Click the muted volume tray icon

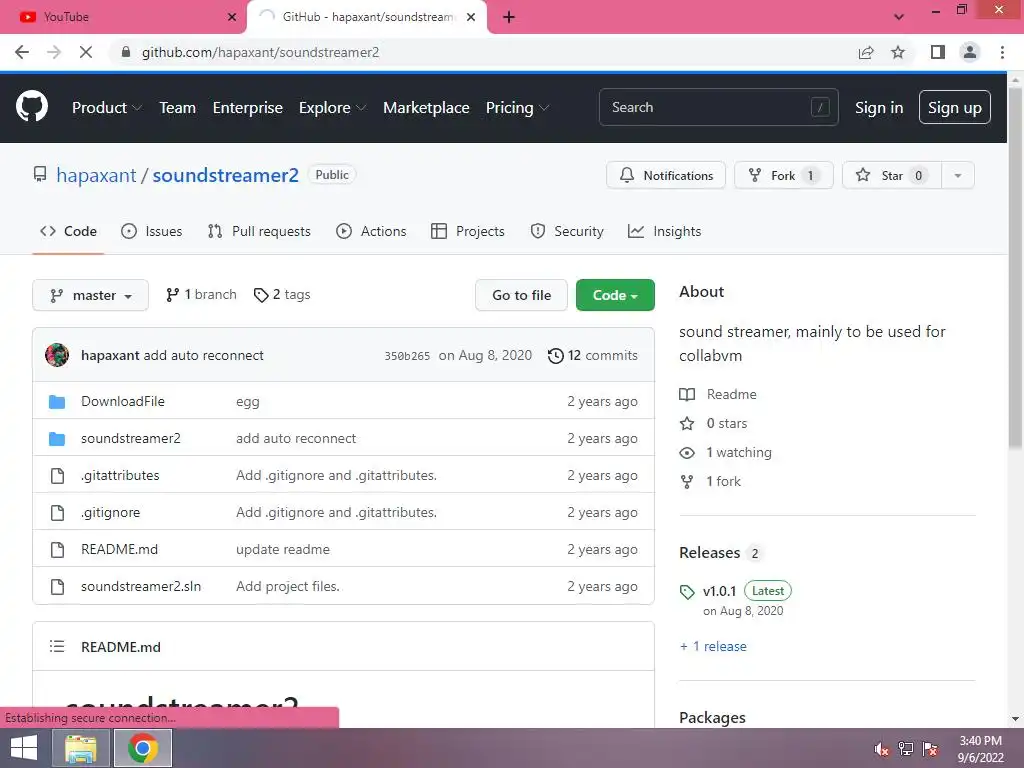pyautogui.click(x=881, y=748)
